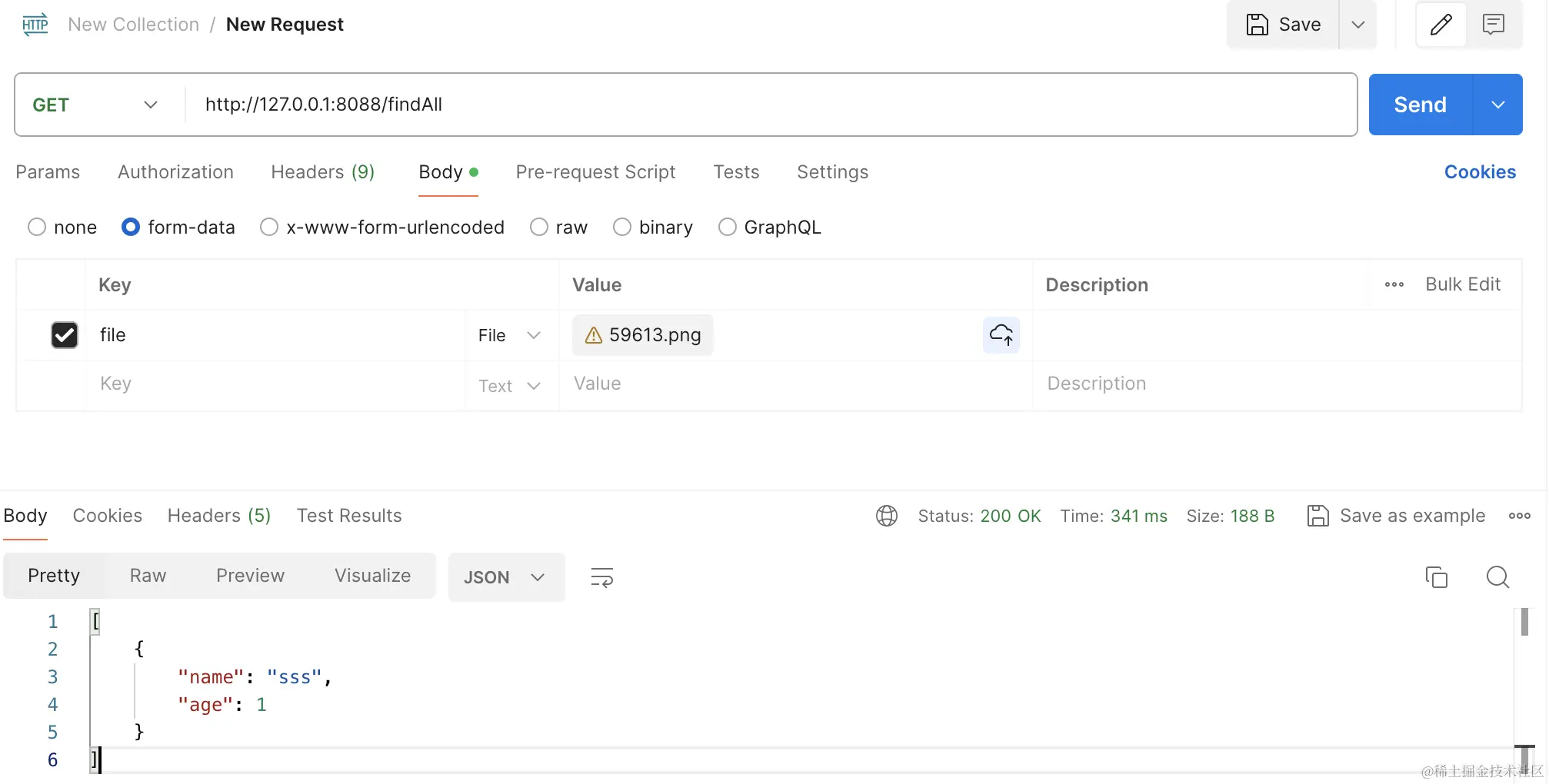
Task: Open the GET method dropdown
Action: pos(95,105)
